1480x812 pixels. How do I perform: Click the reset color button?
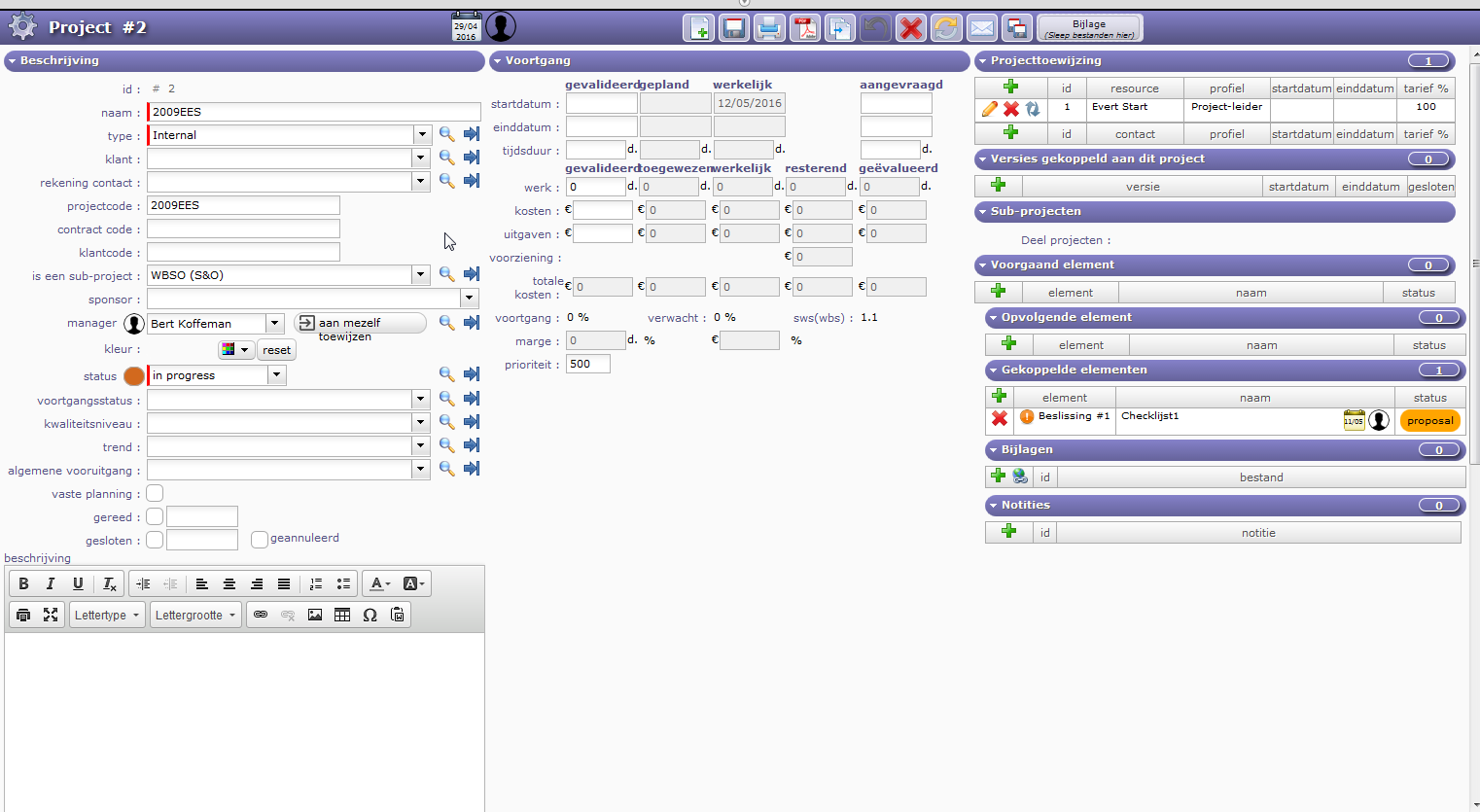[x=276, y=350]
